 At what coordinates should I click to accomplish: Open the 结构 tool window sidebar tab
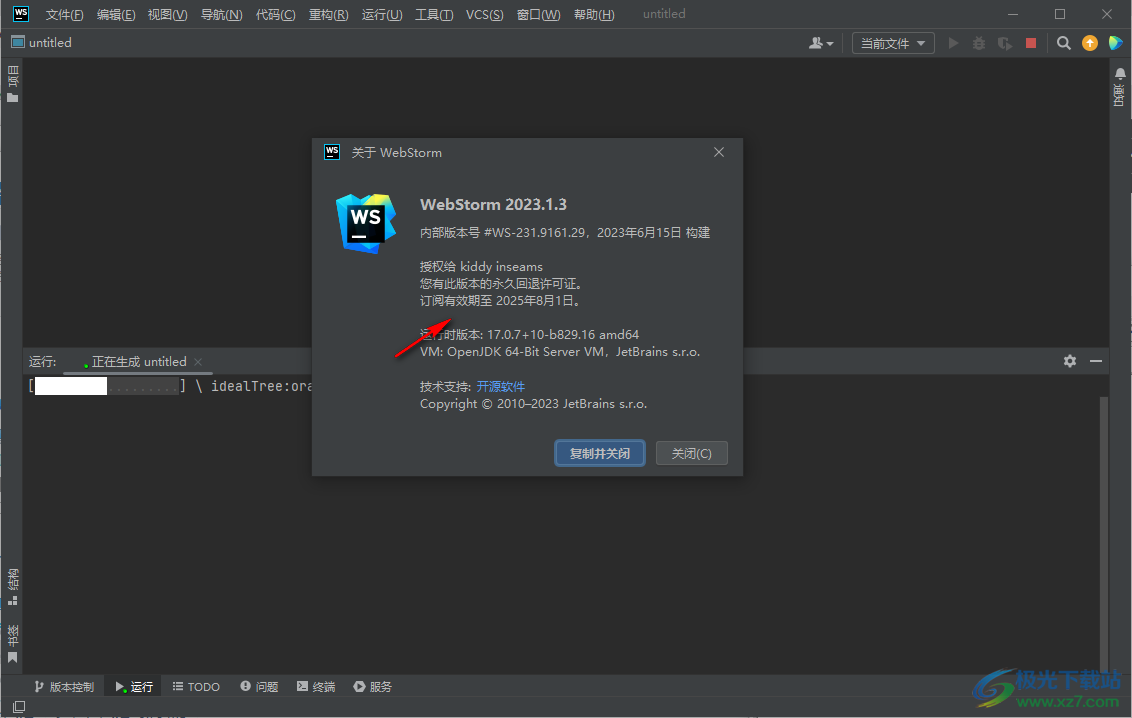tap(12, 587)
